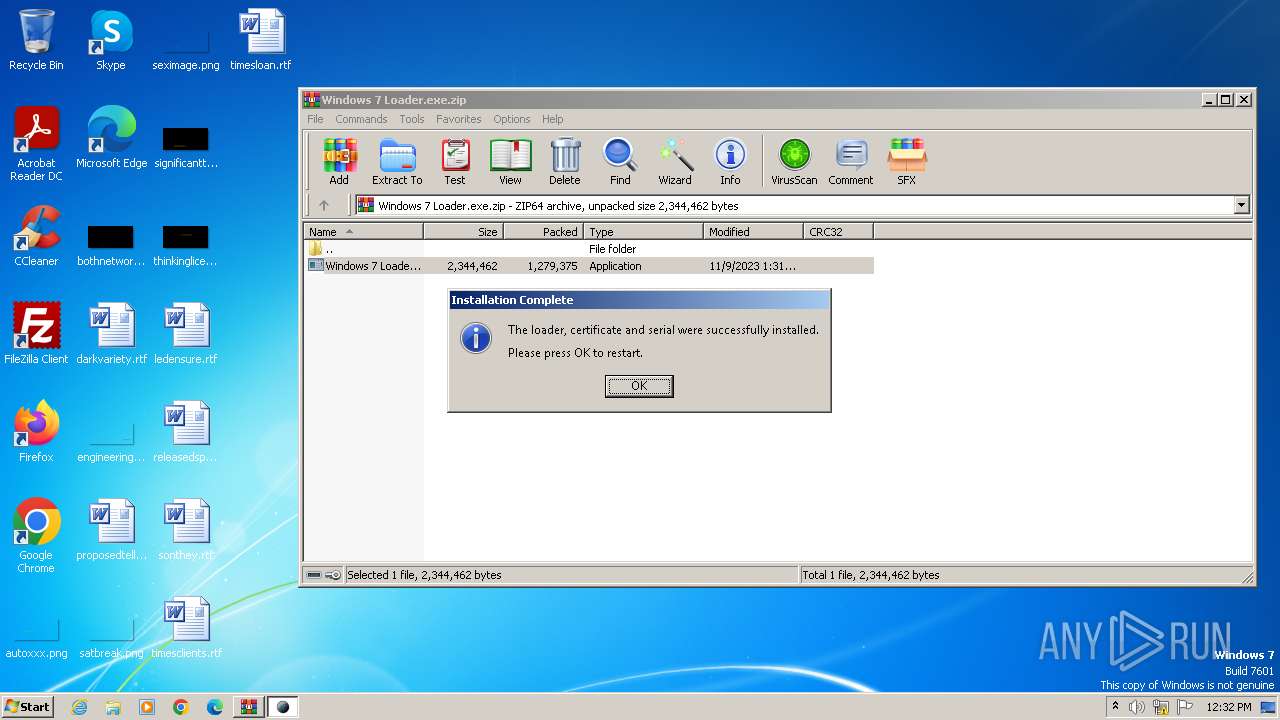Screen dimensions: 1280x720
Task: Open the Favorites menu
Action: (458, 119)
